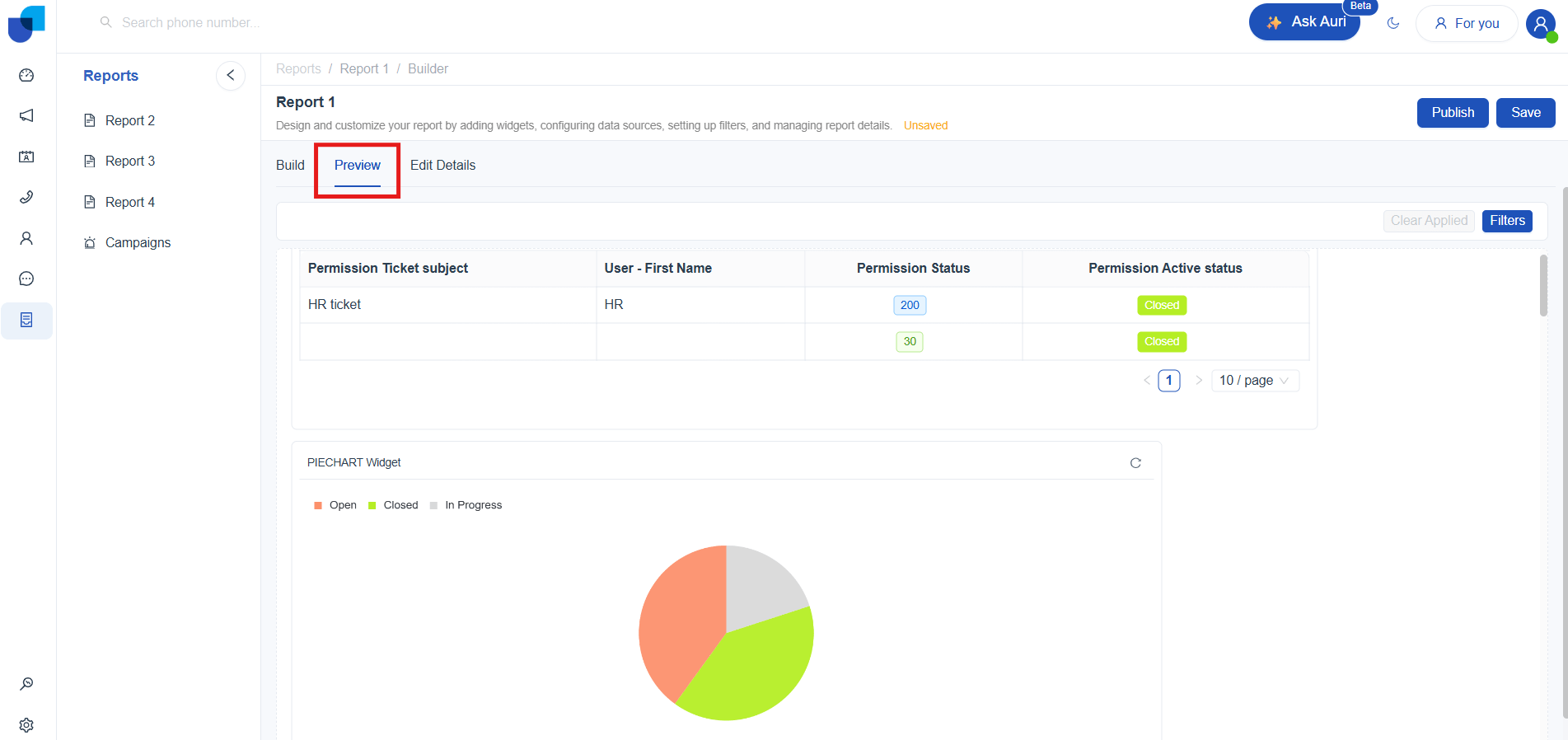Screen dimensions: 1568x740
Task: Click the user profile avatar icon
Action: 1541,24
